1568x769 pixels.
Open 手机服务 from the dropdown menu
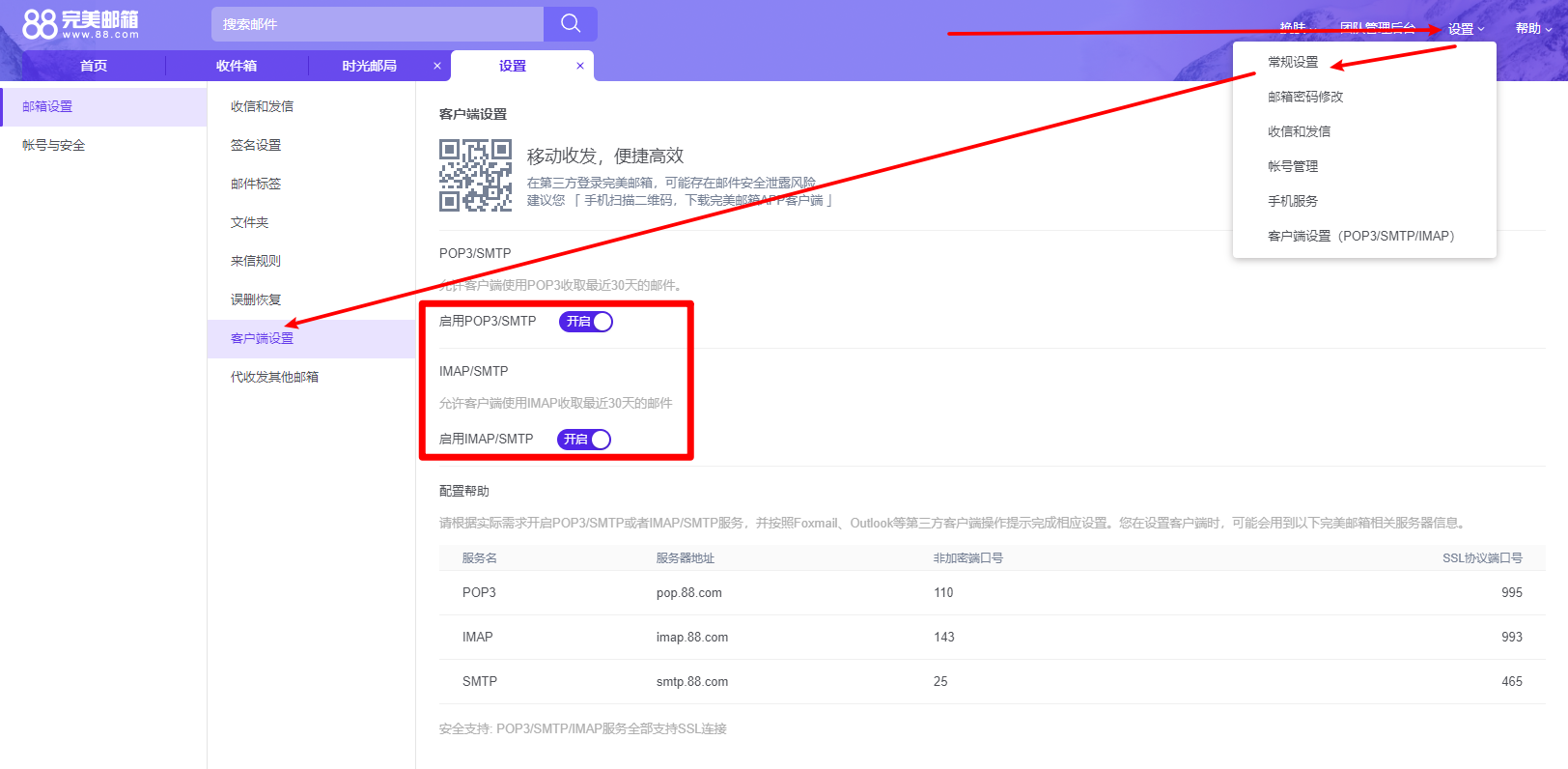point(1293,201)
